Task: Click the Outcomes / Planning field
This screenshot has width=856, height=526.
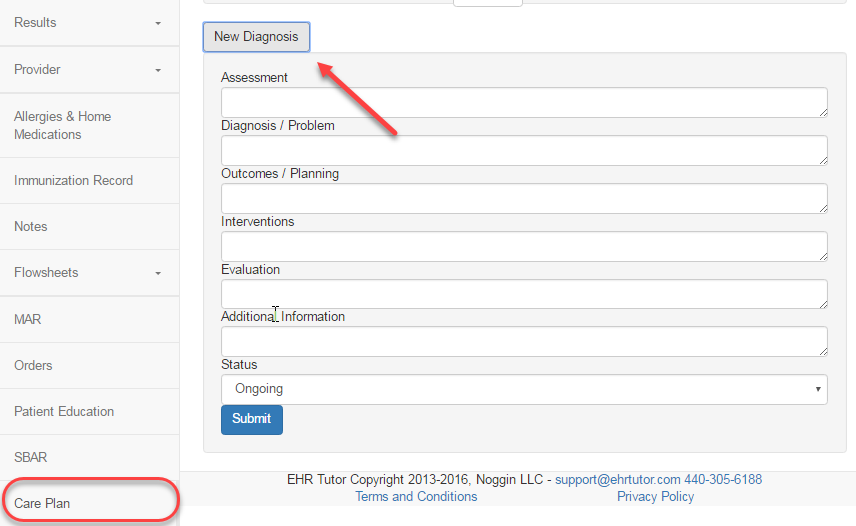Action: pos(524,198)
